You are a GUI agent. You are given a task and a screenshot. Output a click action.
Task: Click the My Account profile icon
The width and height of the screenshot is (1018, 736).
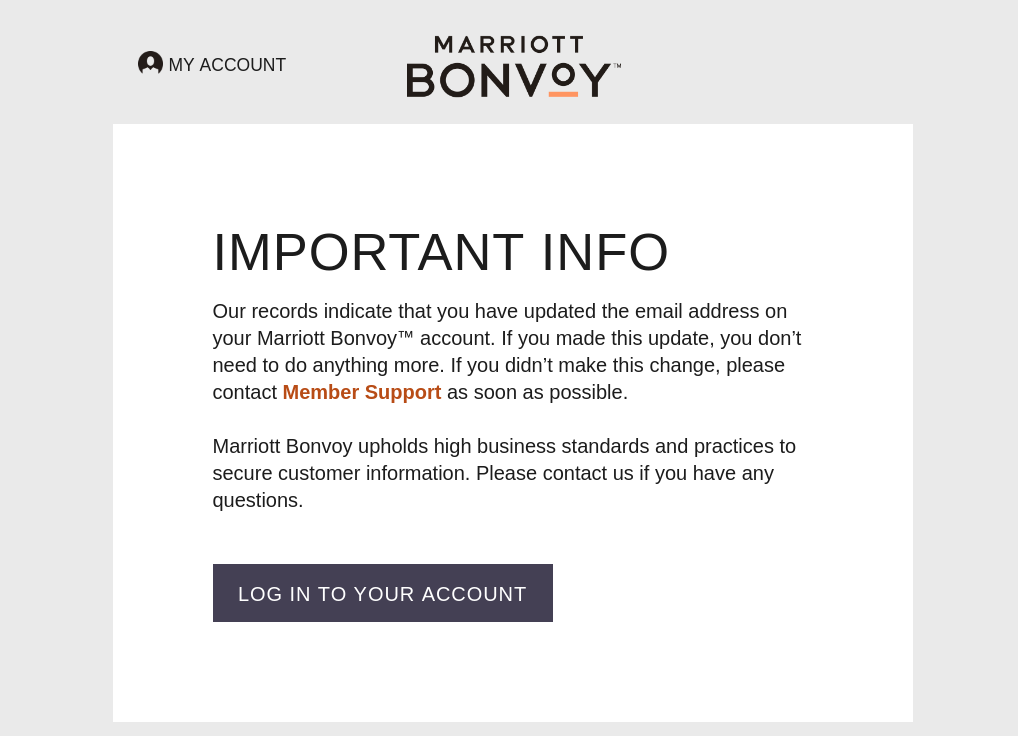(x=150, y=64)
